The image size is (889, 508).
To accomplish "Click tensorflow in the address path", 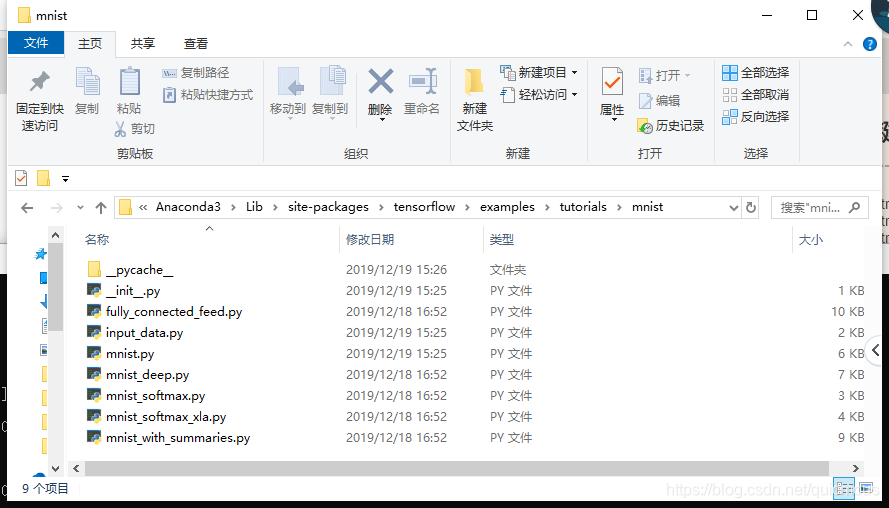I will [x=424, y=207].
